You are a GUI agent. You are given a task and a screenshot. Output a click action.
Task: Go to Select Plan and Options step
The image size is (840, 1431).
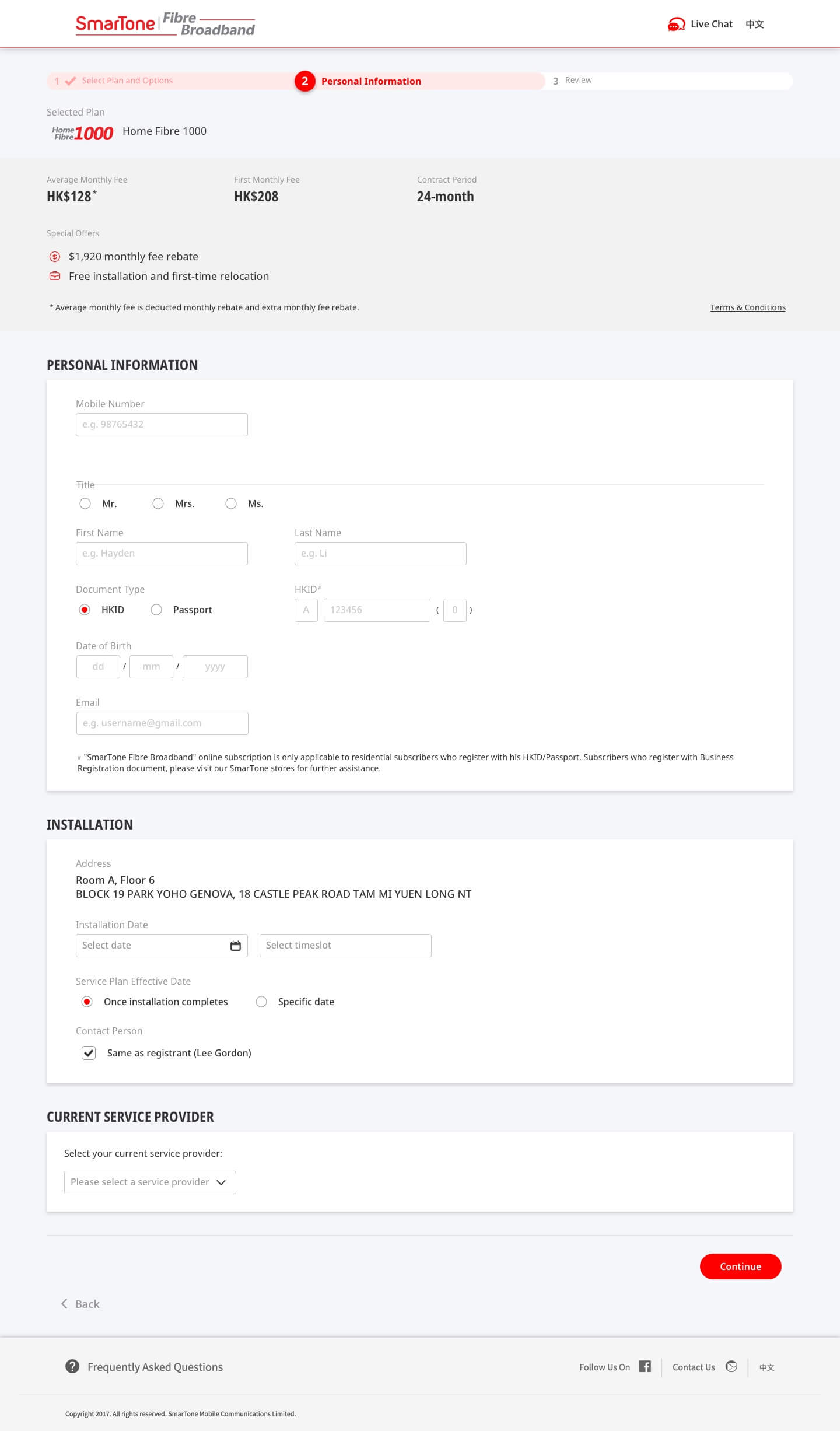(x=127, y=81)
